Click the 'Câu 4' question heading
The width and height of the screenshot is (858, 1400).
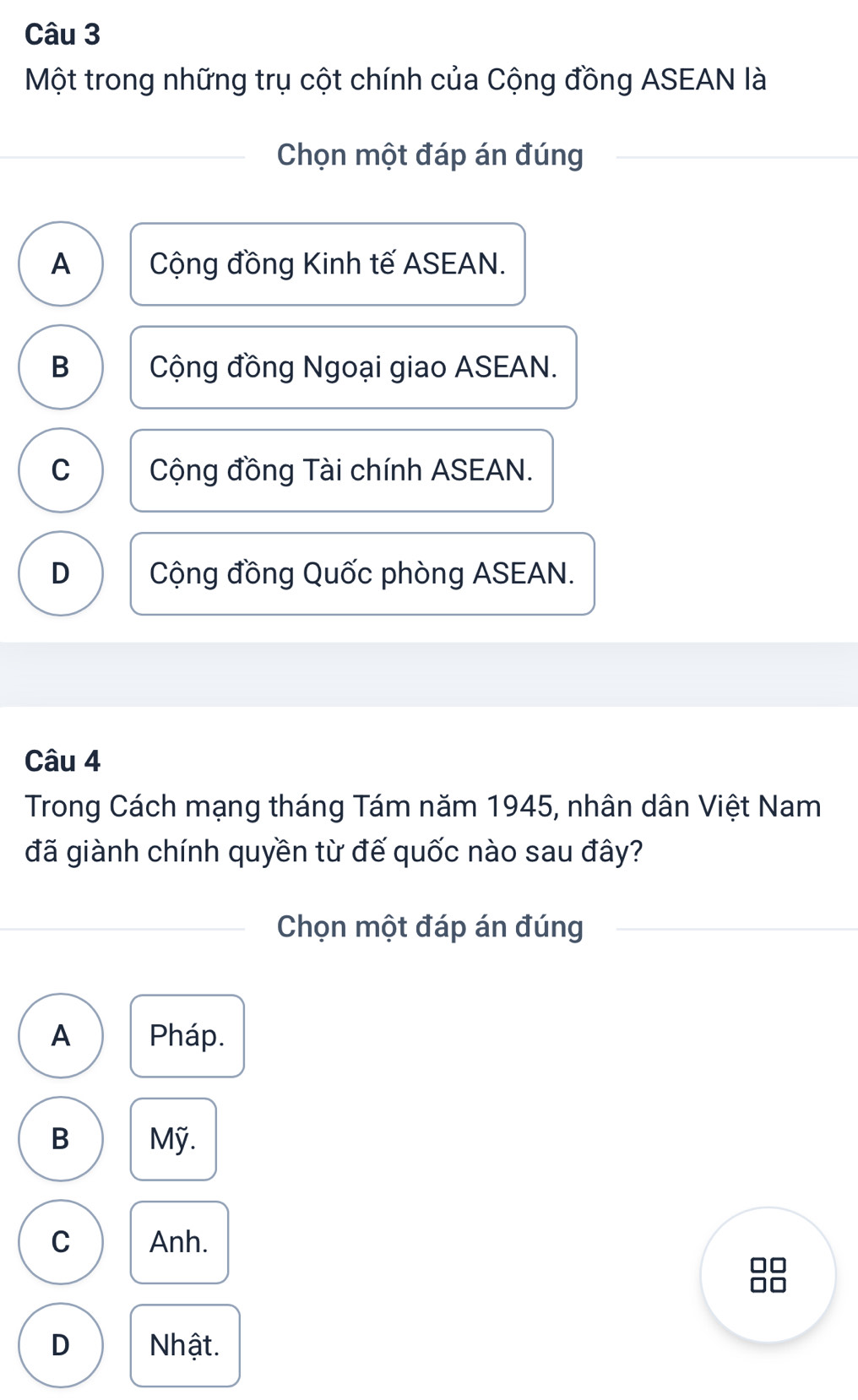pyautogui.click(x=62, y=761)
